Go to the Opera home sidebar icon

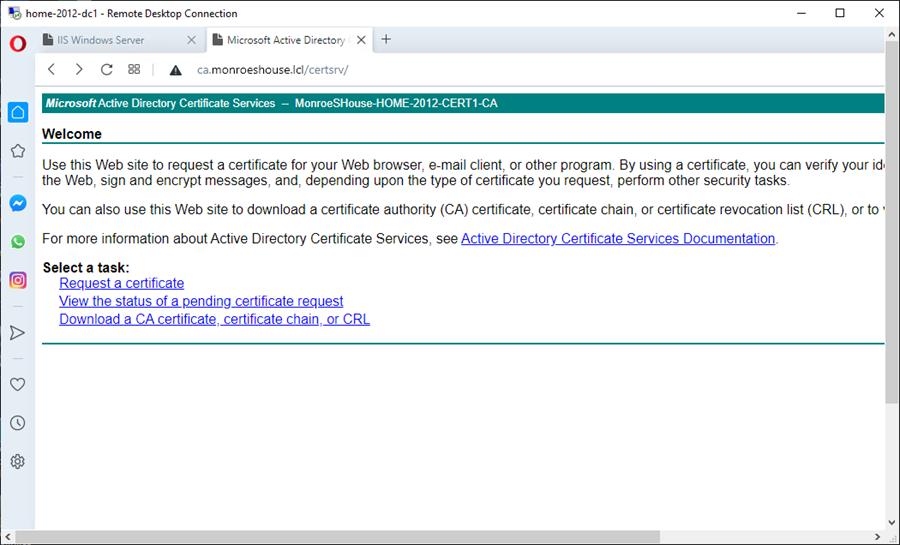coord(18,112)
